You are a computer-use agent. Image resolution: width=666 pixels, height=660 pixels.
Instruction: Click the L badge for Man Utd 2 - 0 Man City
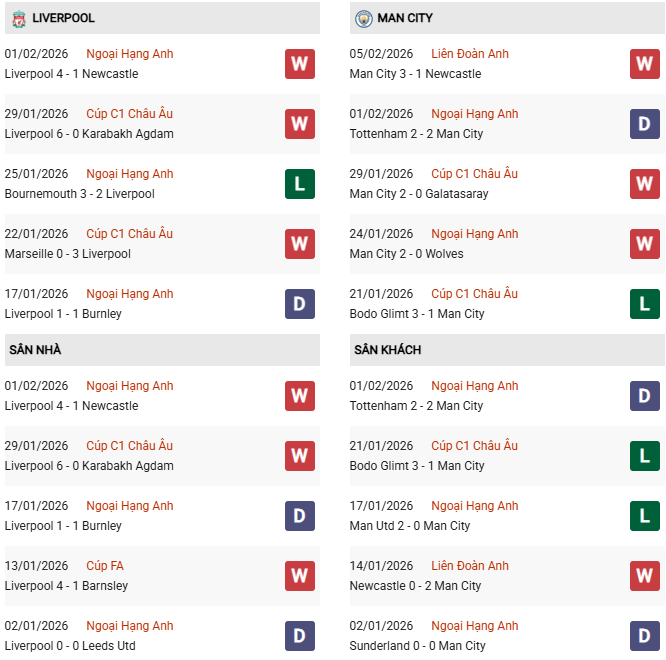click(x=644, y=516)
